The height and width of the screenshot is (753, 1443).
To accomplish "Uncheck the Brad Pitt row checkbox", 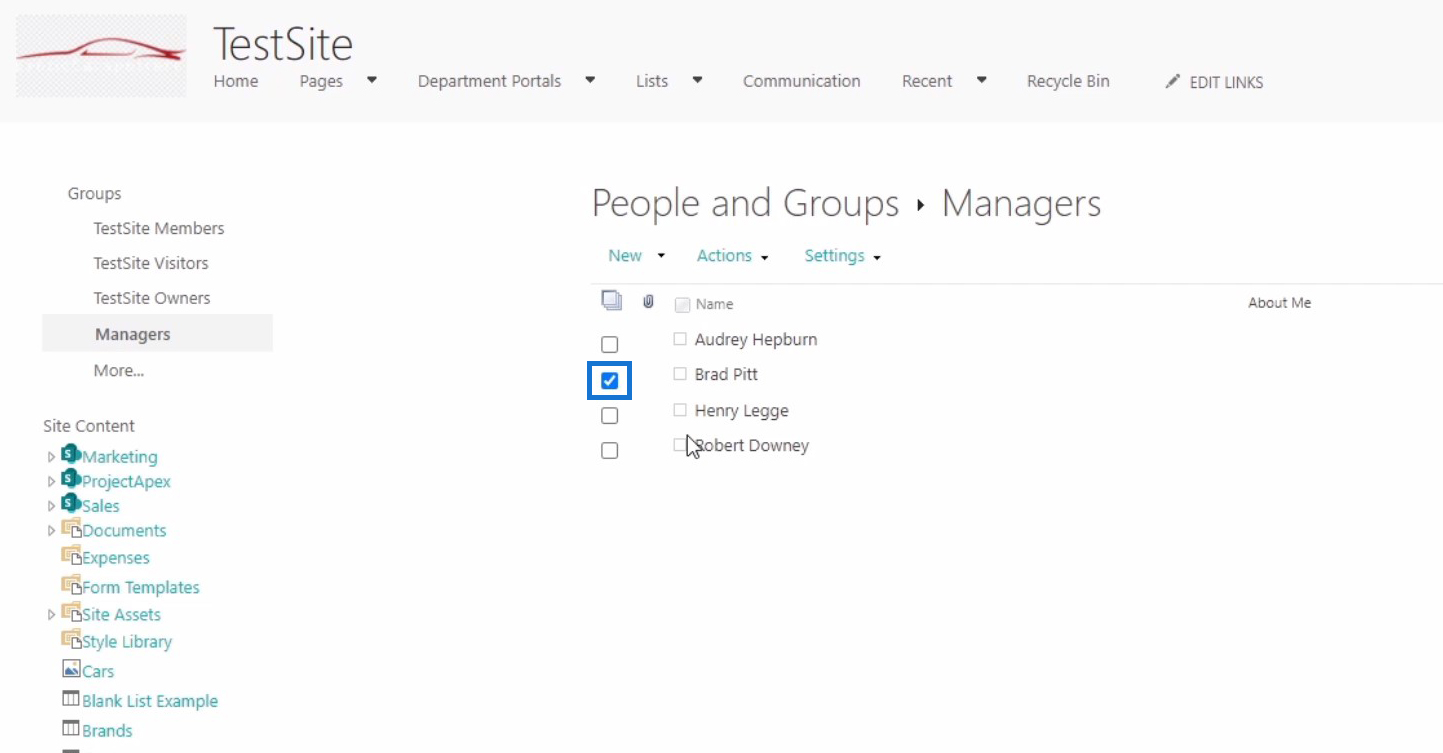I will (609, 381).
